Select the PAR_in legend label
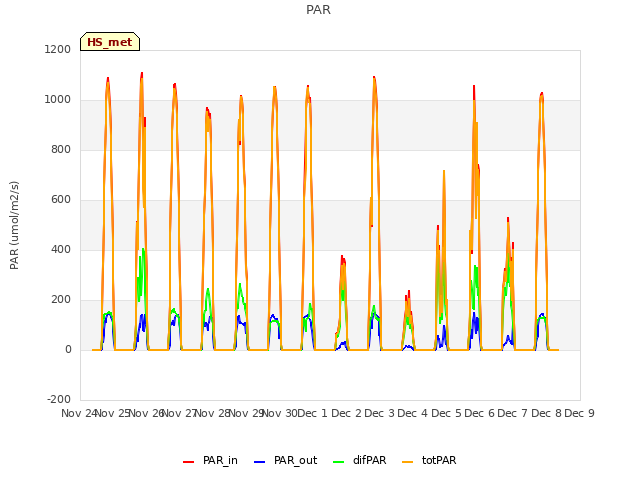 (x=220, y=460)
